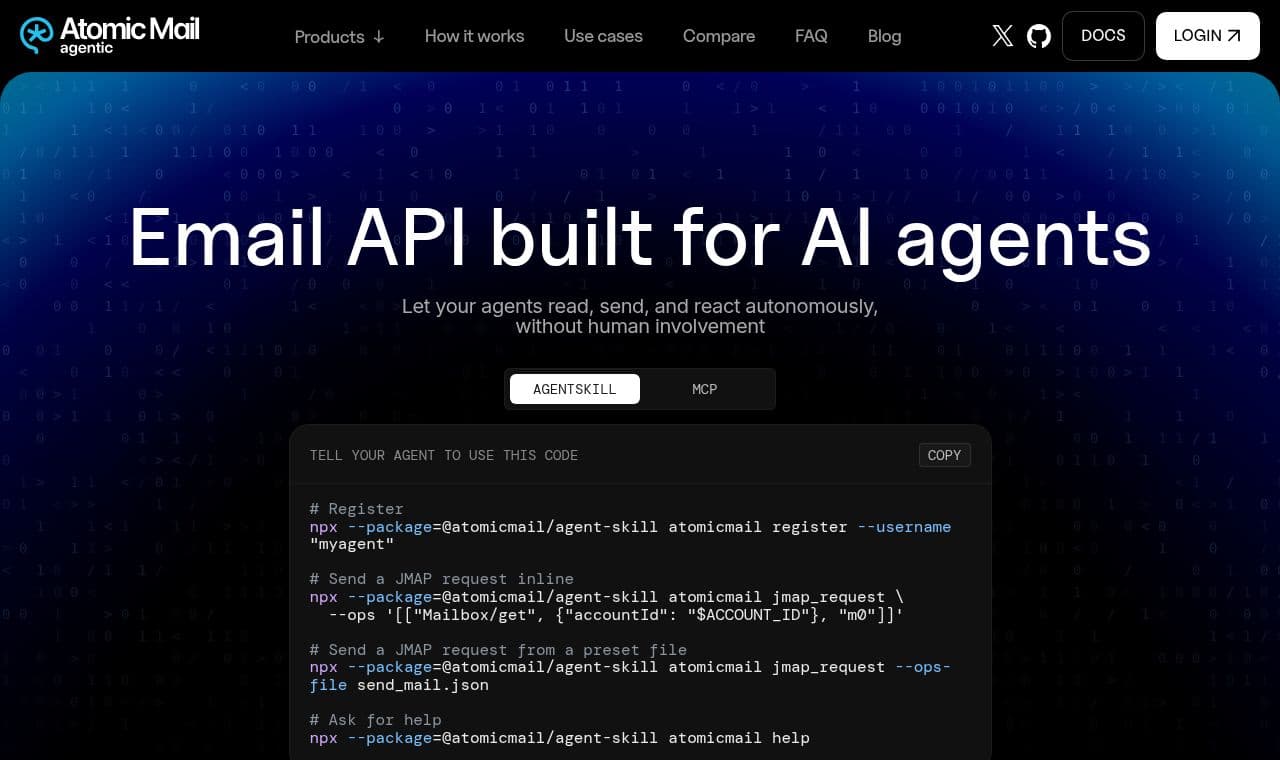Open the X (Twitter) profile icon
Viewport: 1280px width, 760px height.
pos(1002,36)
